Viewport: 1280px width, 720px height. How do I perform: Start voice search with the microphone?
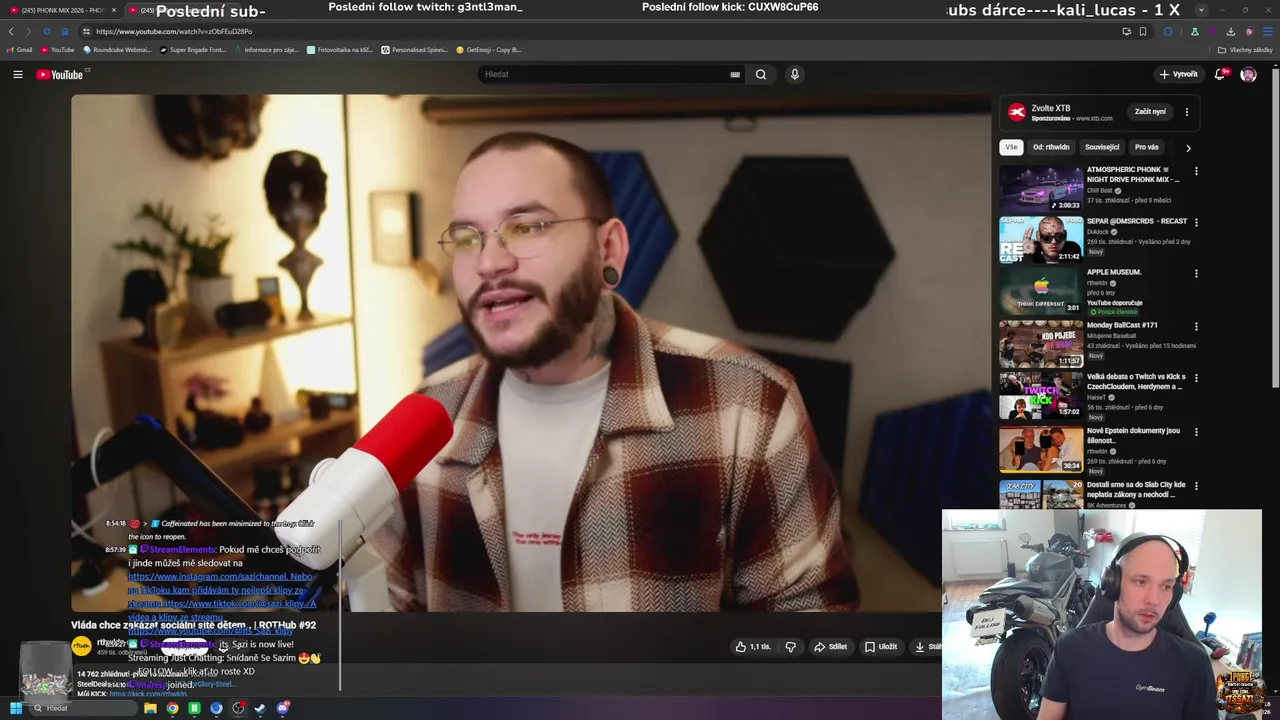coord(794,74)
